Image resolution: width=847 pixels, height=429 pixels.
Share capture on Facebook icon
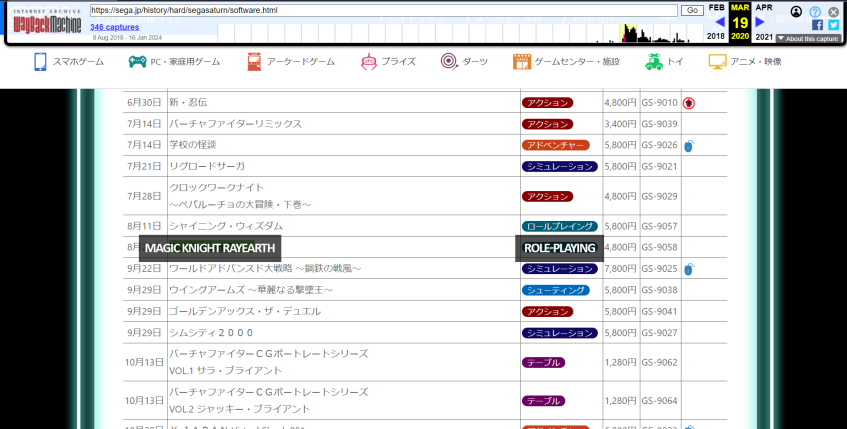pos(817,25)
